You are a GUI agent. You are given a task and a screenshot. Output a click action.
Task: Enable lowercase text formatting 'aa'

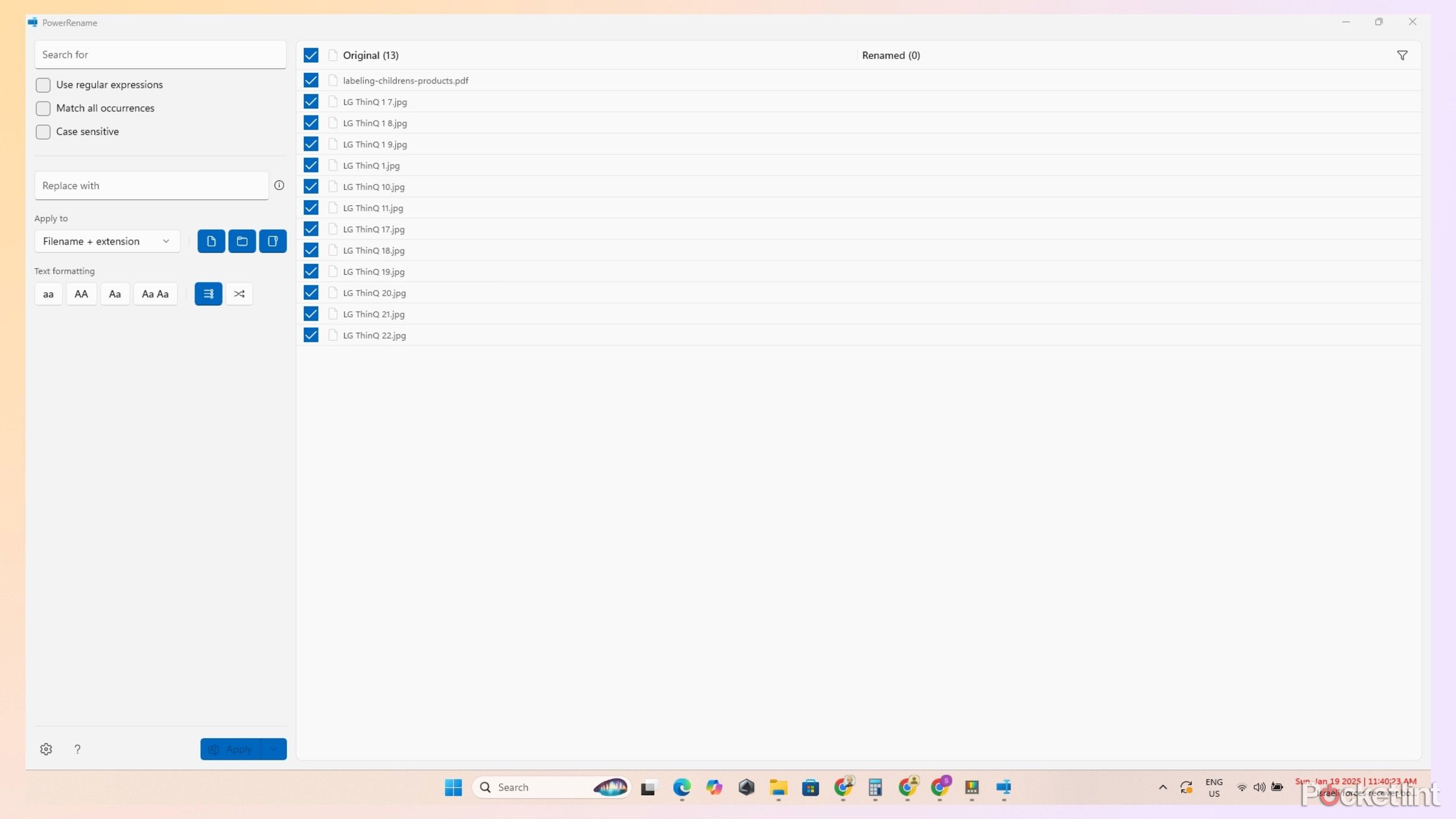[x=48, y=293]
